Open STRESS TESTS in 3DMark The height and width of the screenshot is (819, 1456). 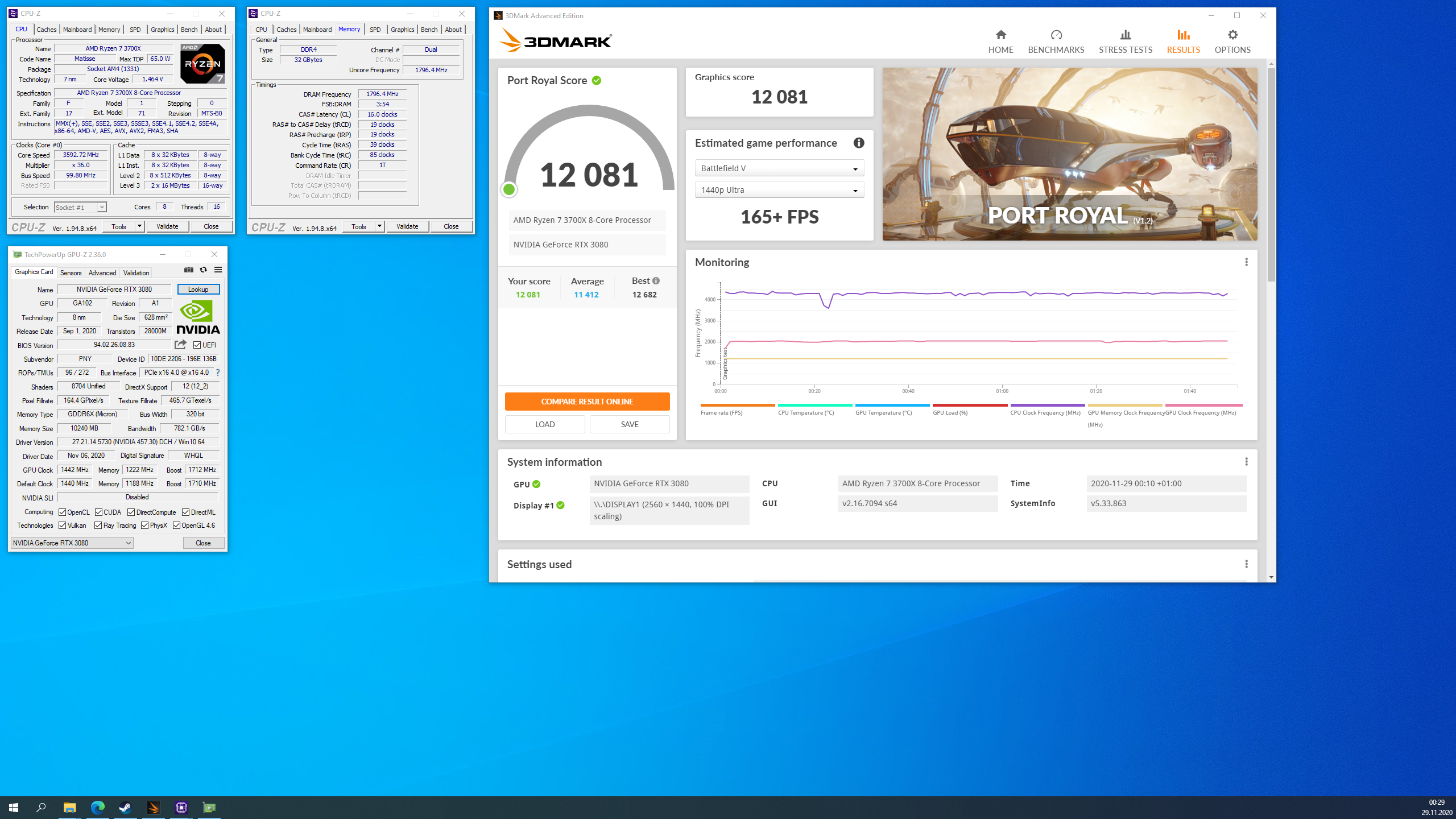pyautogui.click(x=1126, y=42)
